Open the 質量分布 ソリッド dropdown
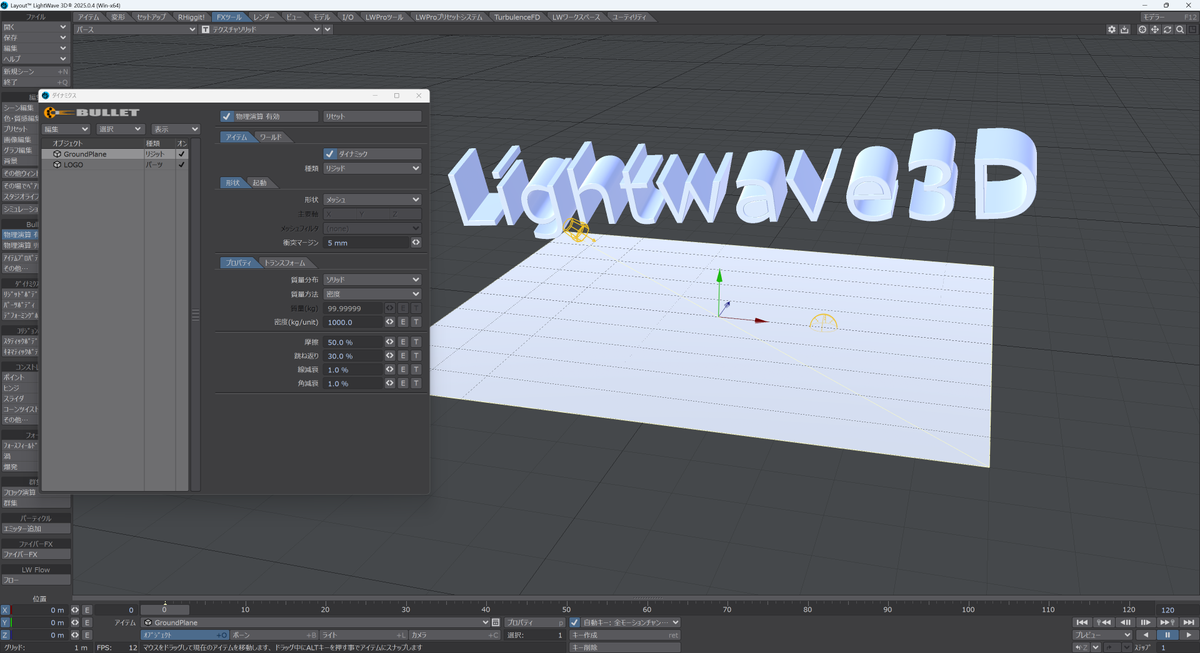Image resolution: width=1200 pixels, height=653 pixels. pyautogui.click(x=372, y=280)
